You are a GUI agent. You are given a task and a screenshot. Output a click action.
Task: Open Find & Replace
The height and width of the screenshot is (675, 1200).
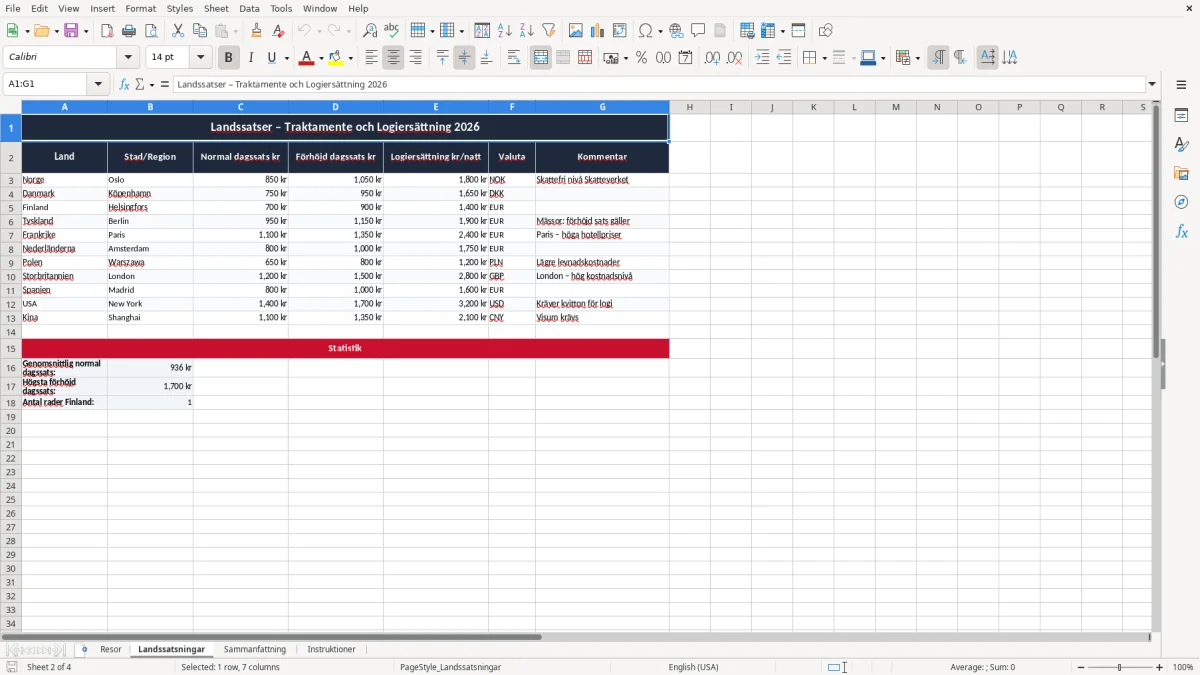click(370, 31)
